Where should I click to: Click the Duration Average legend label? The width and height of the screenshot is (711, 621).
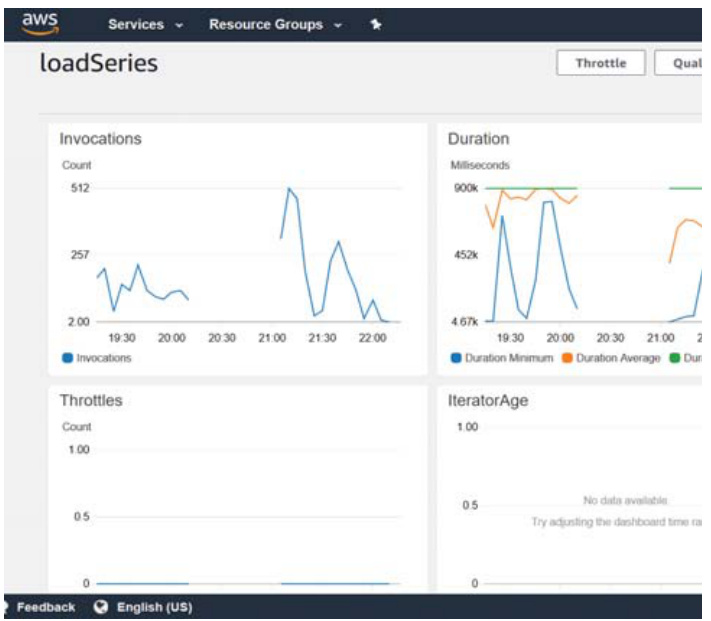click(x=617, y=358)
